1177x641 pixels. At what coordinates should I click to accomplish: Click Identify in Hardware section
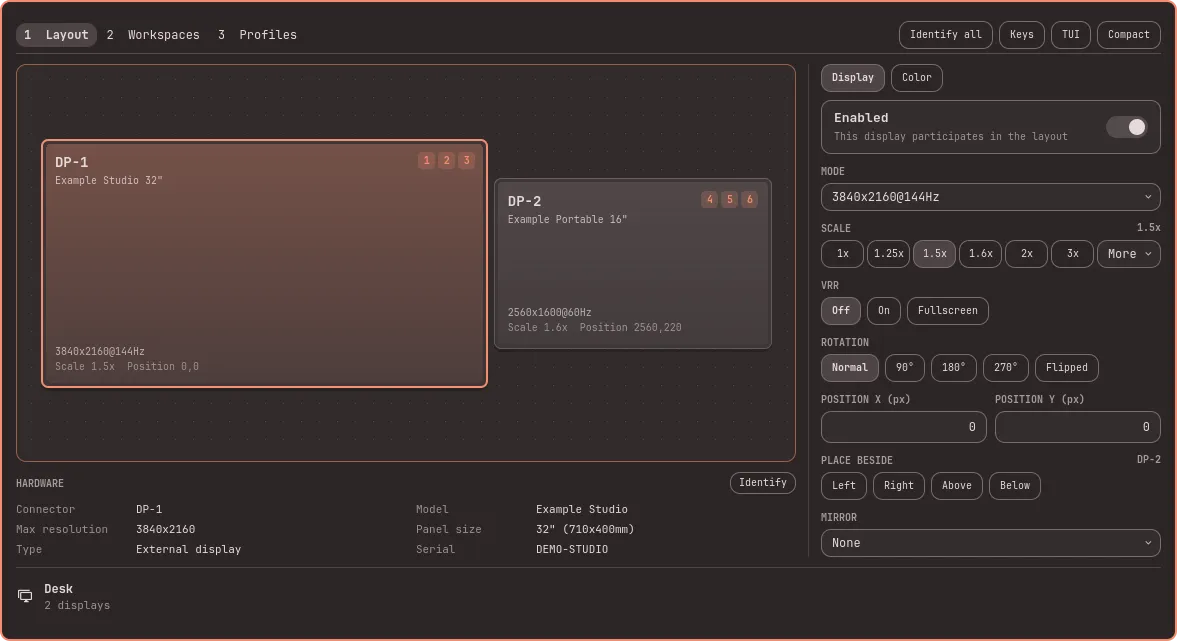(x=763, y=483)
